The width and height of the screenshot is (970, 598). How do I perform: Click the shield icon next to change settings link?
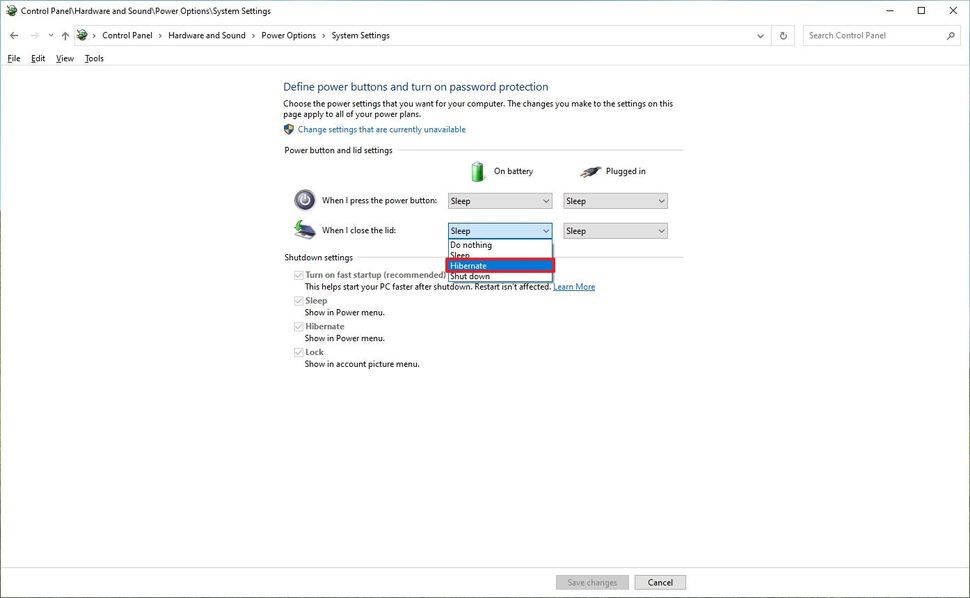(289, 128)
